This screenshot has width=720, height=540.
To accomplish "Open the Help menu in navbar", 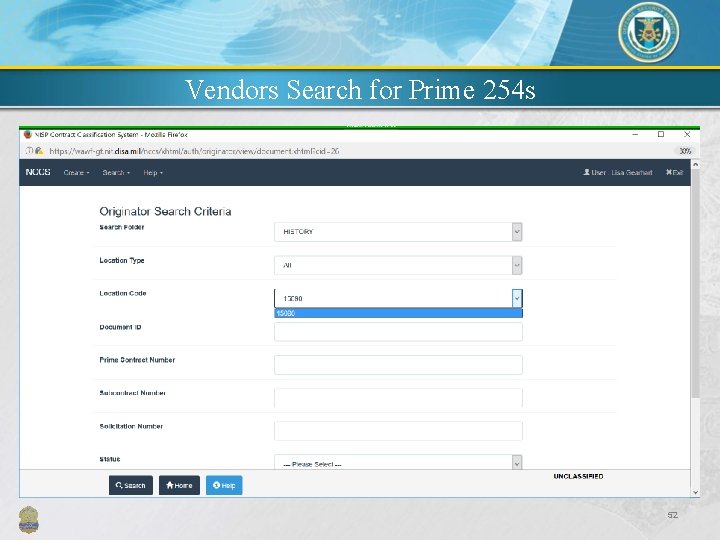I will click(x=153, y=173).
